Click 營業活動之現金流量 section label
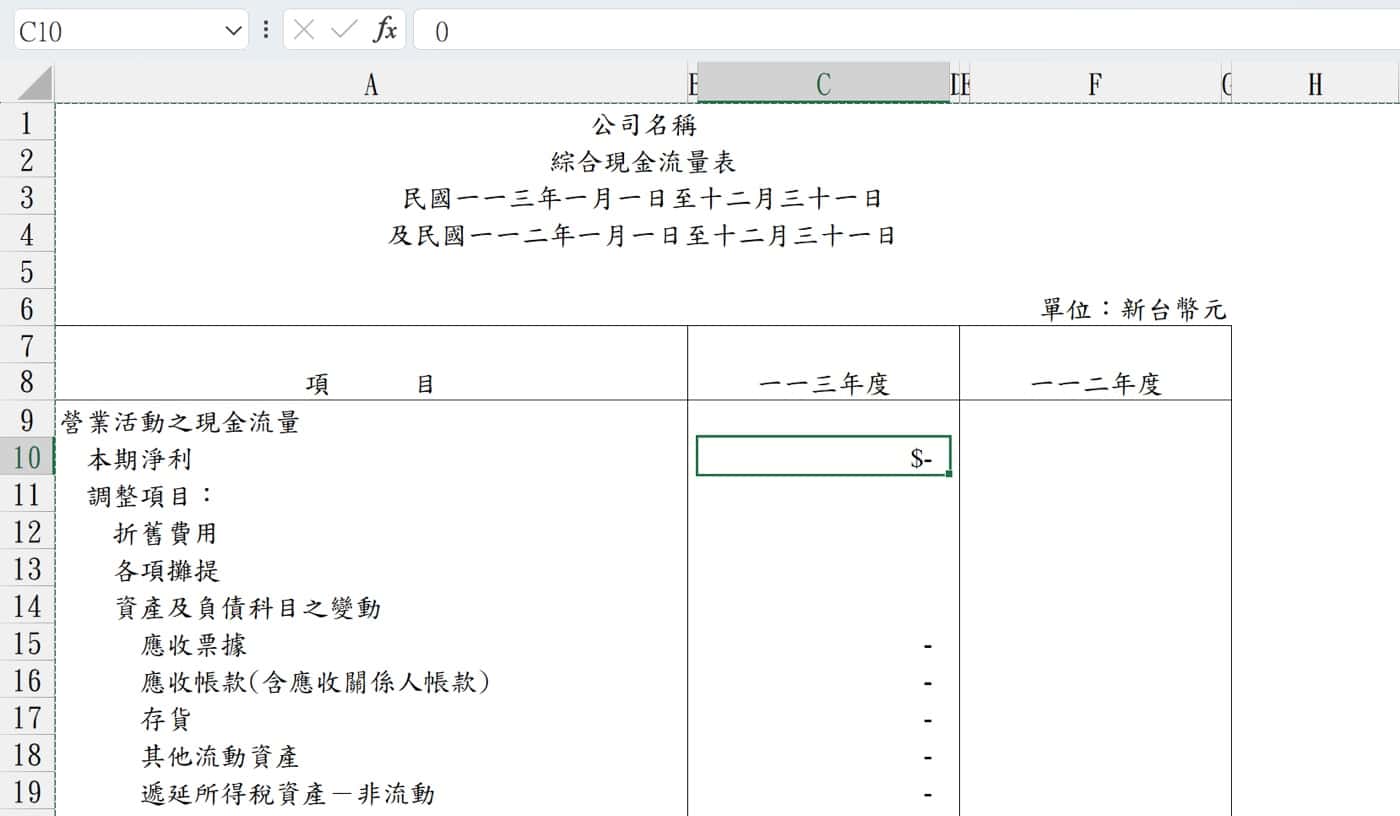1400x816 pixels. pos(180,422)
